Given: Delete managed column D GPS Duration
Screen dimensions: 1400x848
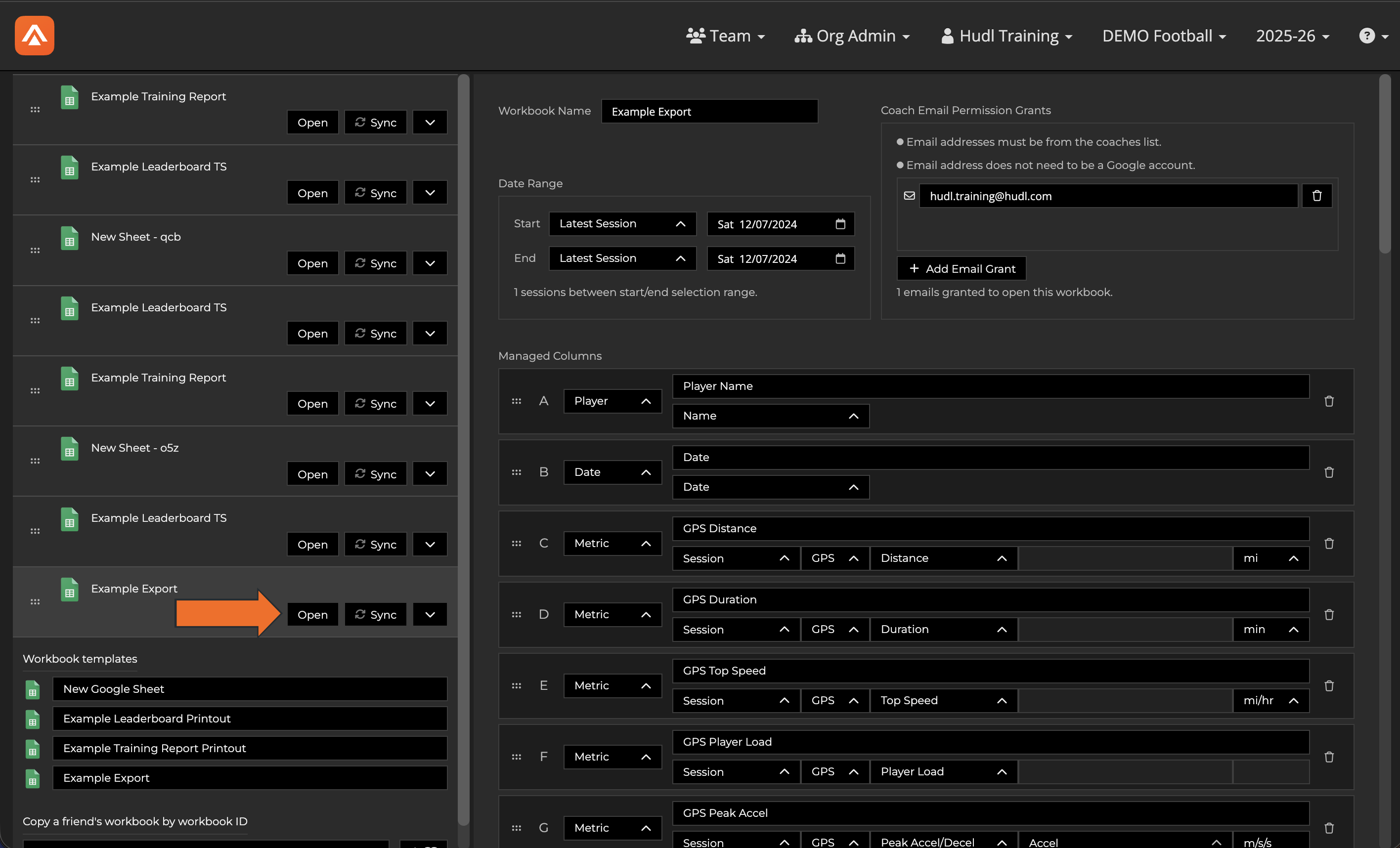Looking at the screenshot, I should click(x=1329, y=615).
